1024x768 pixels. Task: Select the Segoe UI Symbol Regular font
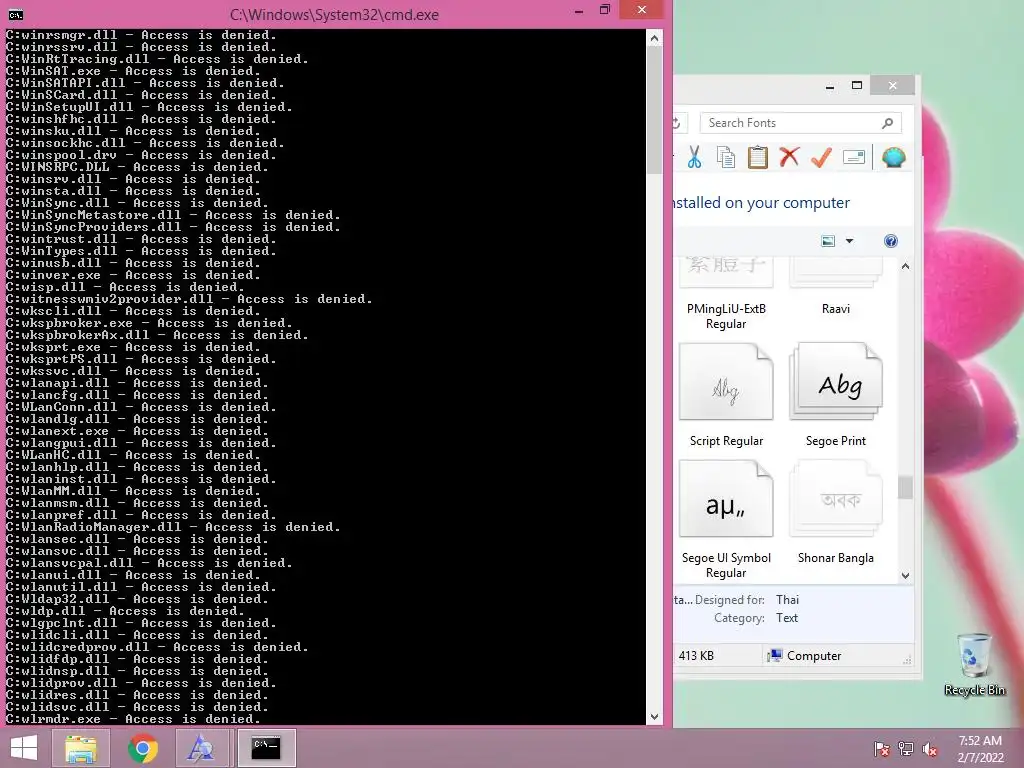726,520
